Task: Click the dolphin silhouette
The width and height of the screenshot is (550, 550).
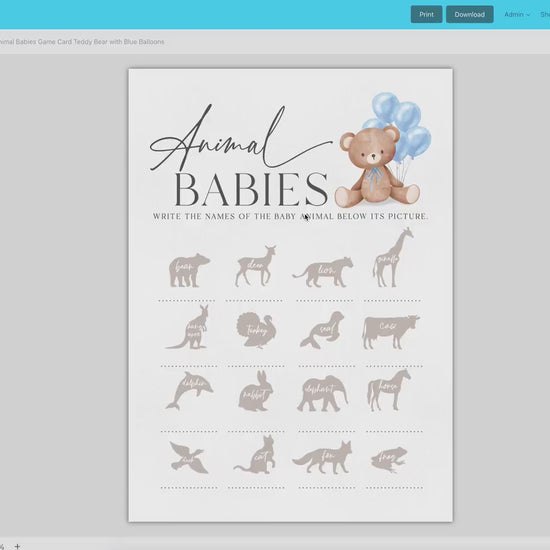Action: point(189,390)
